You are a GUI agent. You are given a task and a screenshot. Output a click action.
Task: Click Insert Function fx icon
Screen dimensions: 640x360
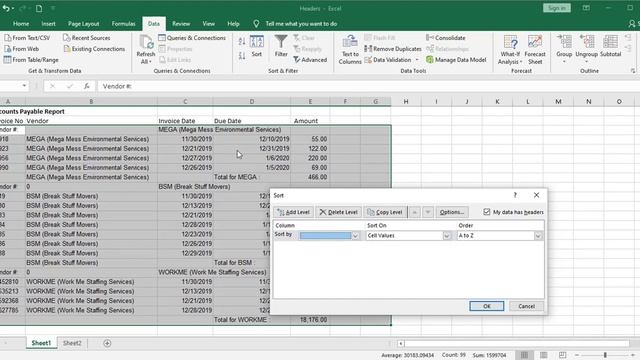[87, 86]
